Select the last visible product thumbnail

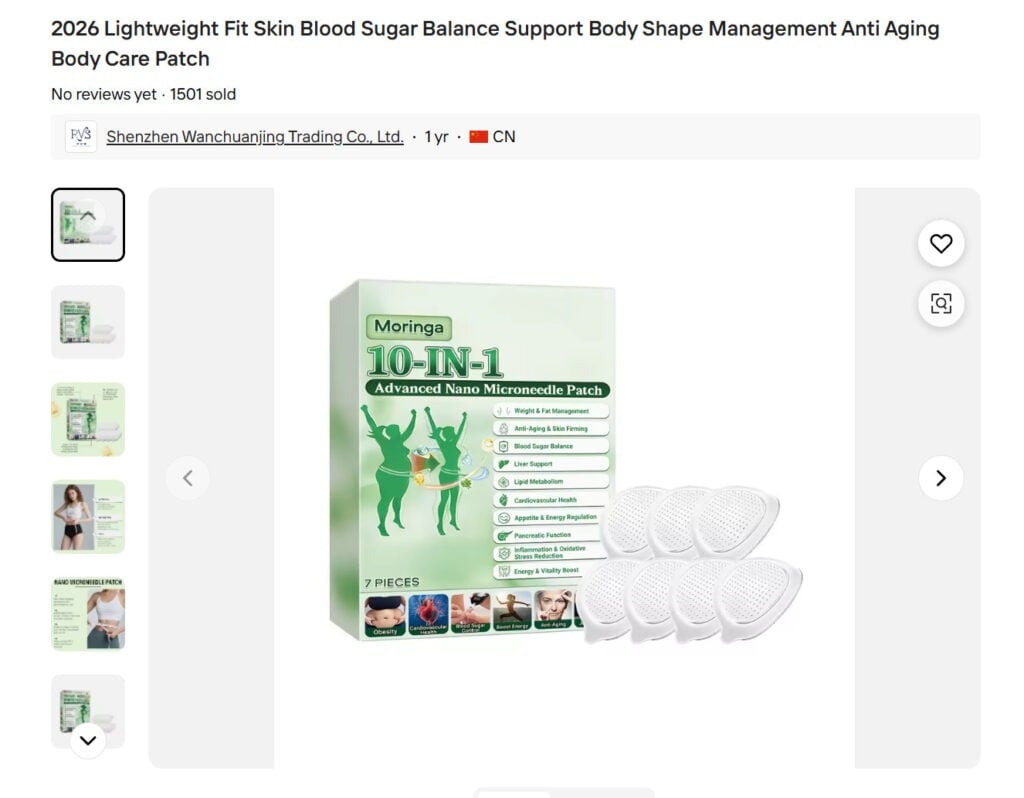[88, 711]
